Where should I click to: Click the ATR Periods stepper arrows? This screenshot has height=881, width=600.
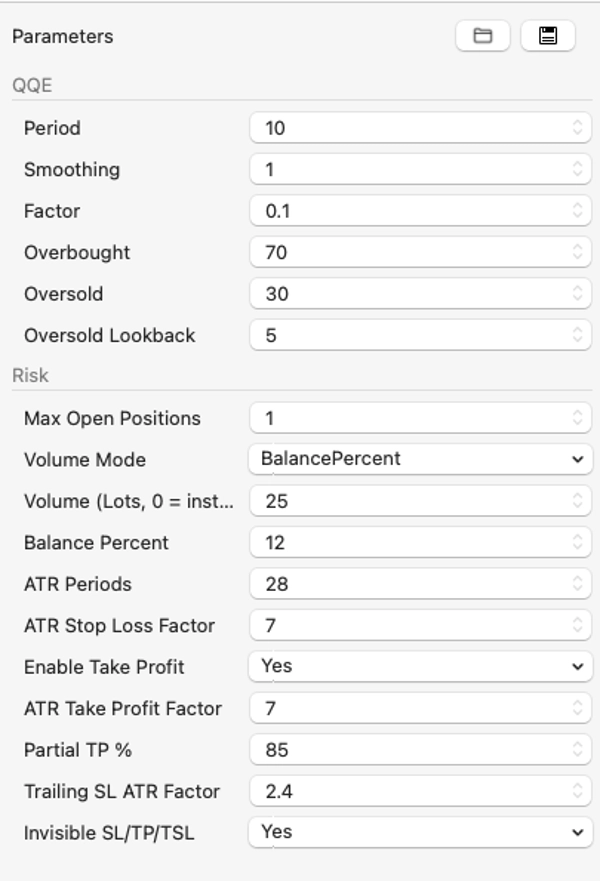577,584
